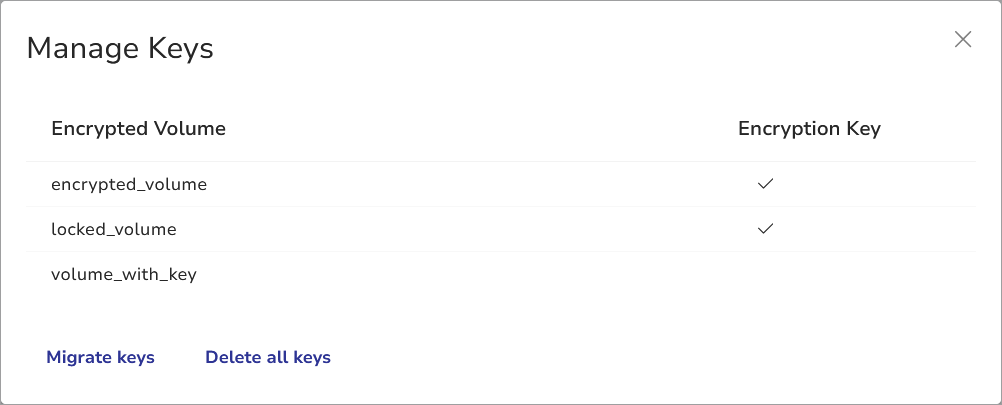Click the locked_volume encryption key checkmark
Image resolution: width=1002 pixels, height=405 pixels.
766,229
